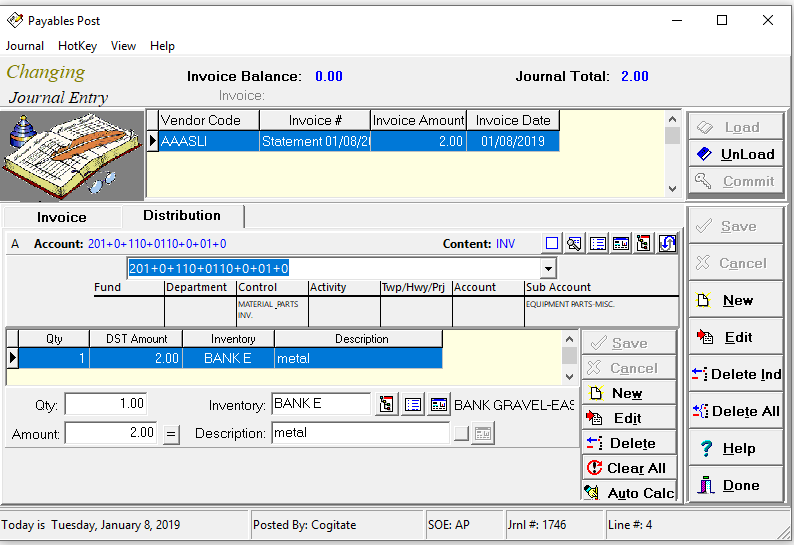Click the Invoice Amount column header
The image size is (794, 545).
[x=418, y=121]
